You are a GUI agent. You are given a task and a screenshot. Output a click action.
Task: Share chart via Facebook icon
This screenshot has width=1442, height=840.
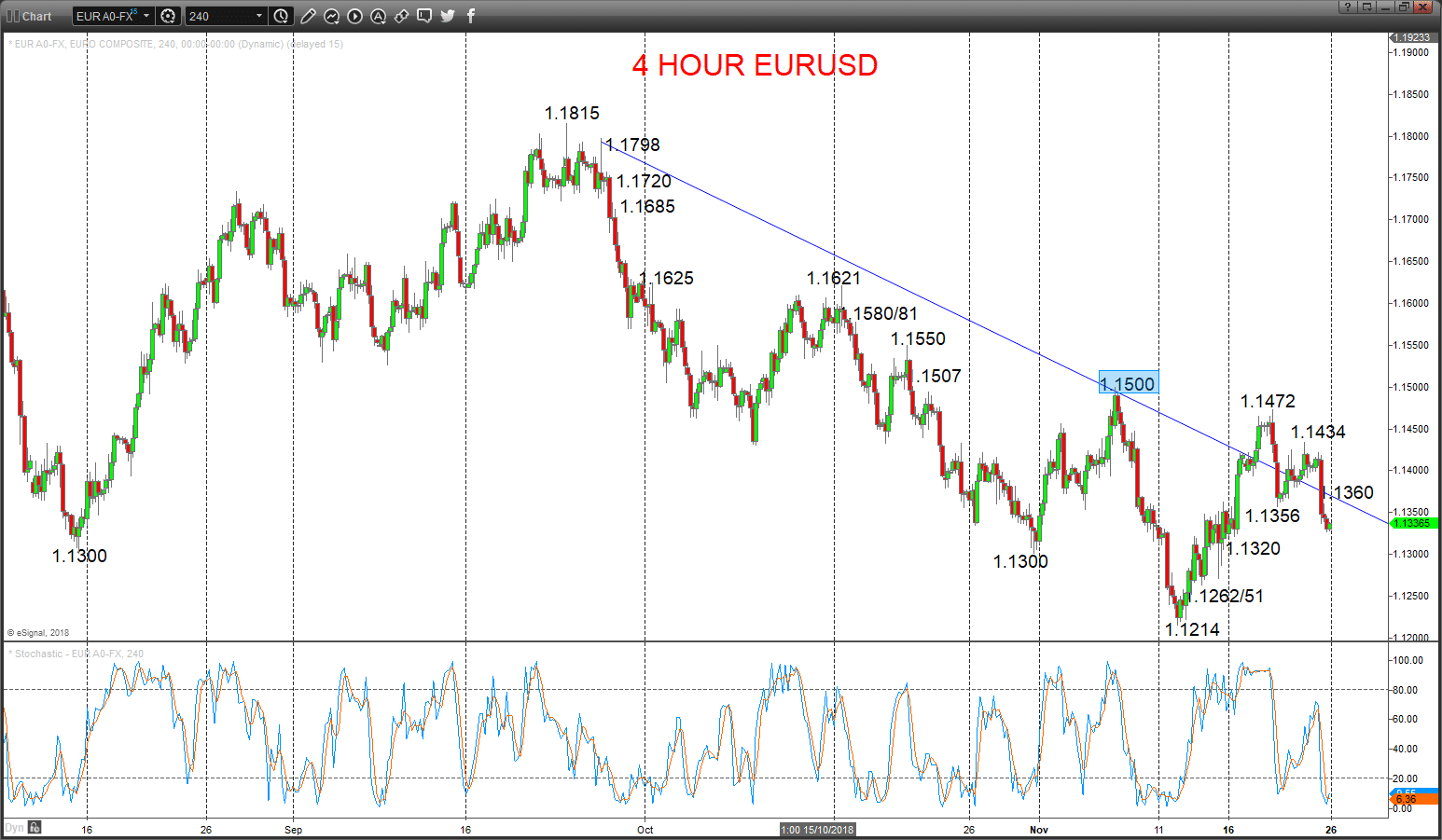click(x=471, y=16)
